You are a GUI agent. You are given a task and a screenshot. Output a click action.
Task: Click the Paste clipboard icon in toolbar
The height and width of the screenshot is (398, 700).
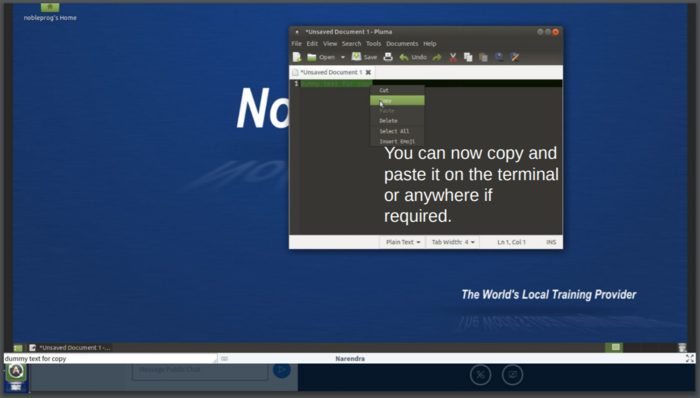click(x=483, y=57)
